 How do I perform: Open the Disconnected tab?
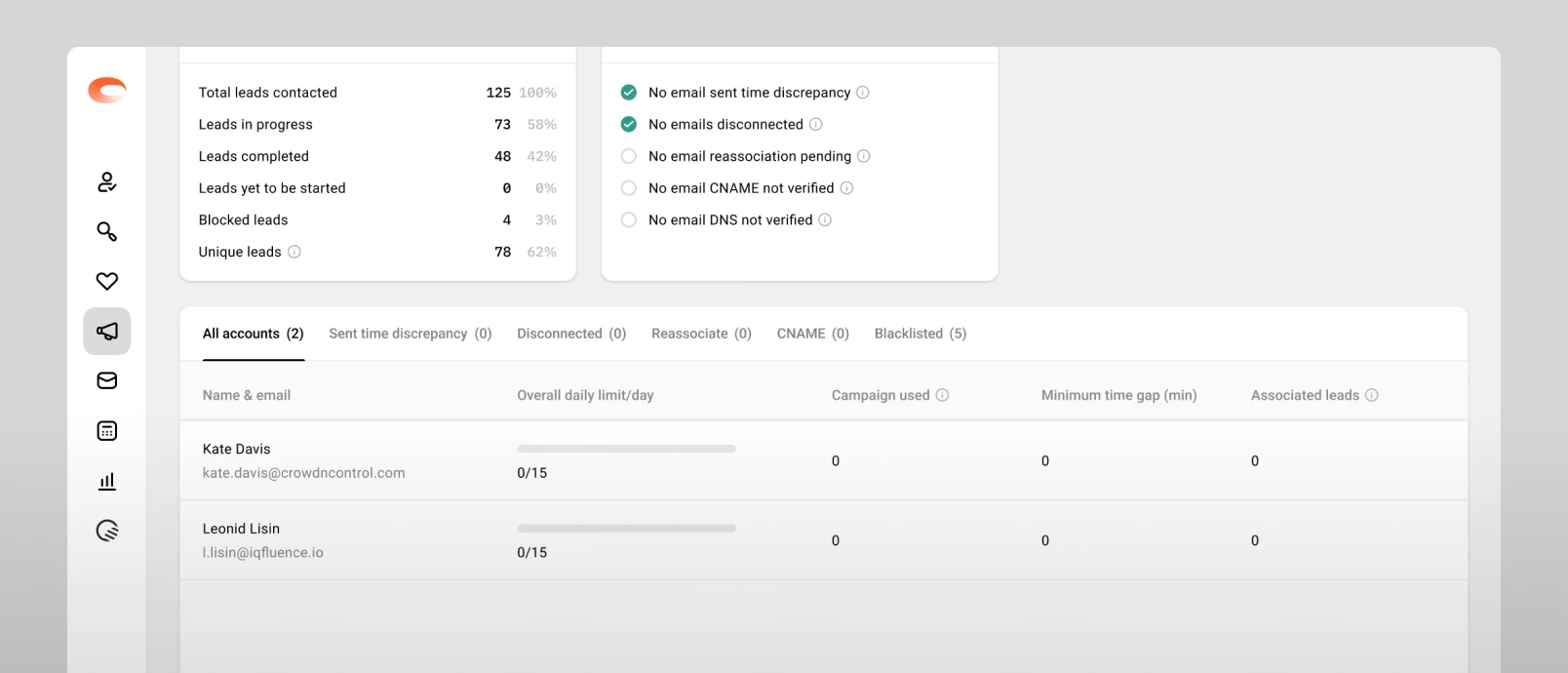(x=571, y=334)
